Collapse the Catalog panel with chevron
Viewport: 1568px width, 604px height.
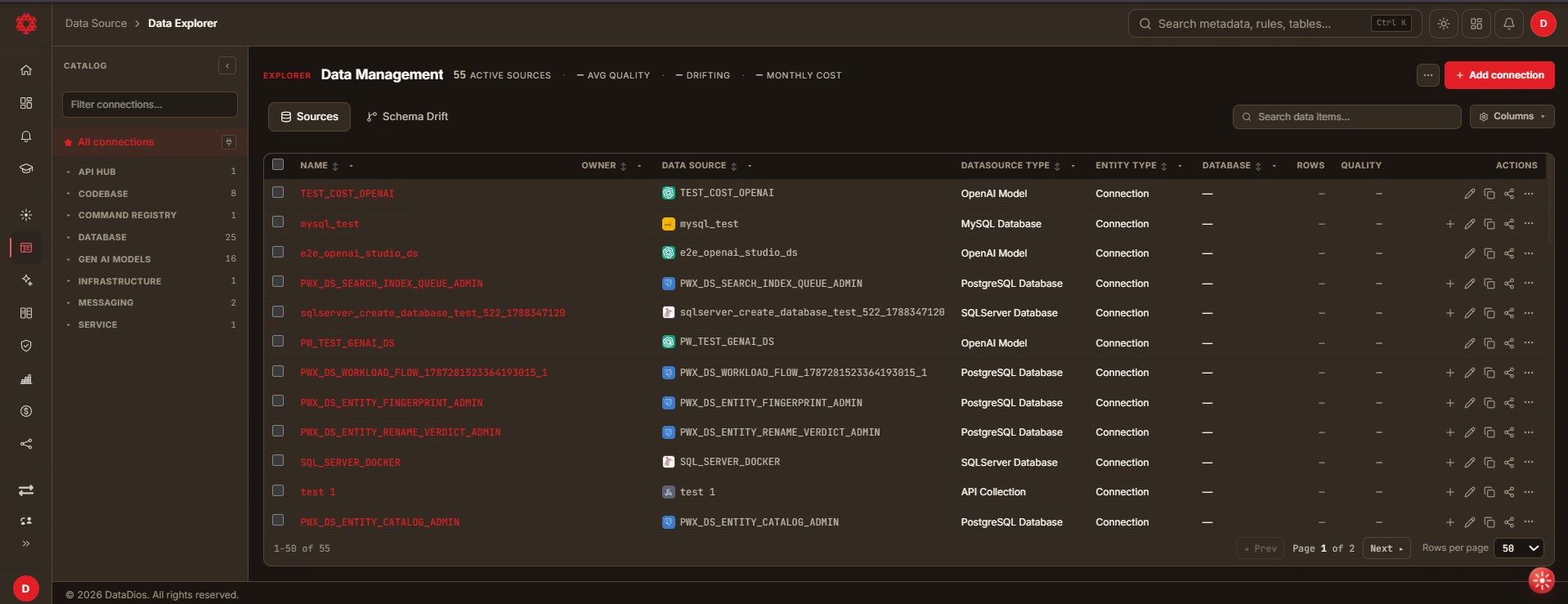[227, 65]
